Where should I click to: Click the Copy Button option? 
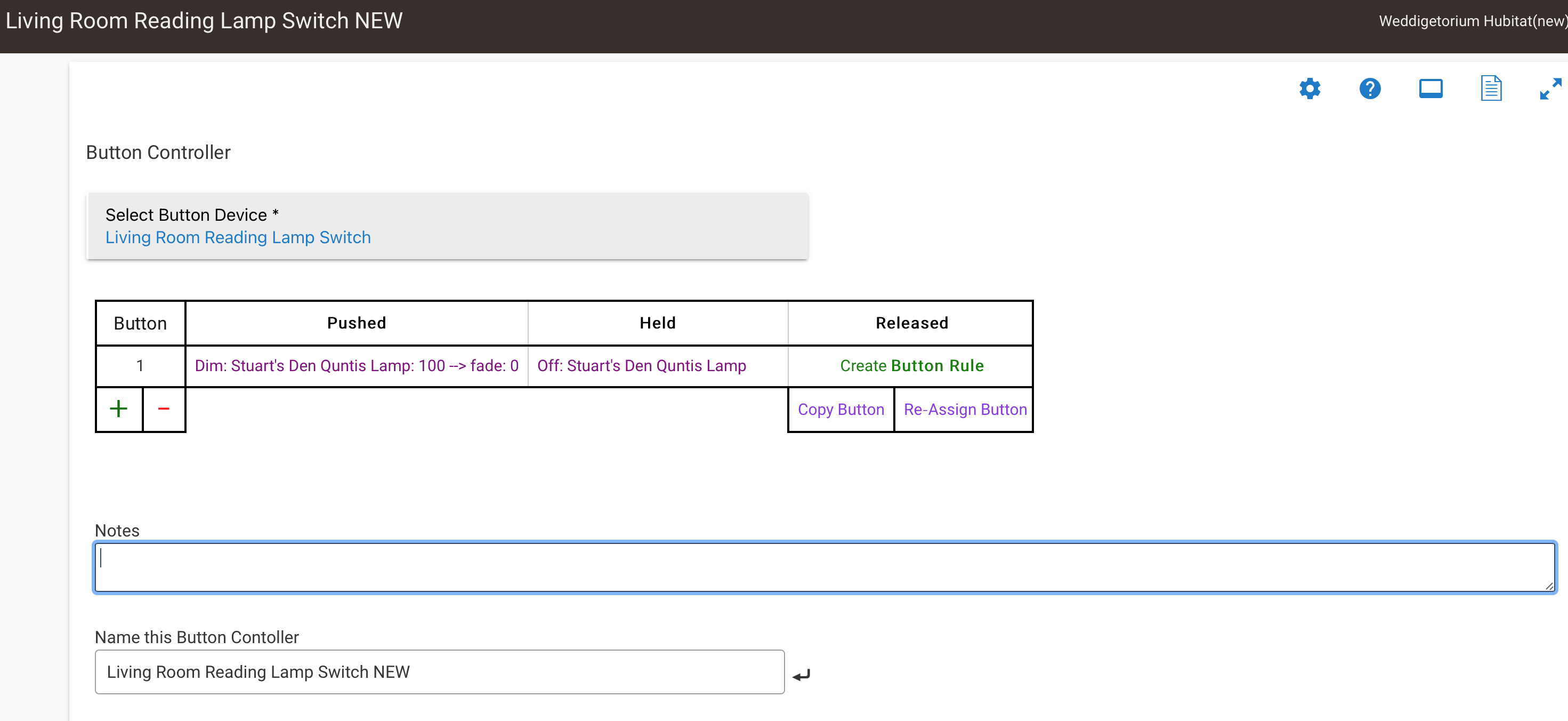pyautogui.click(x=840, y=409)
